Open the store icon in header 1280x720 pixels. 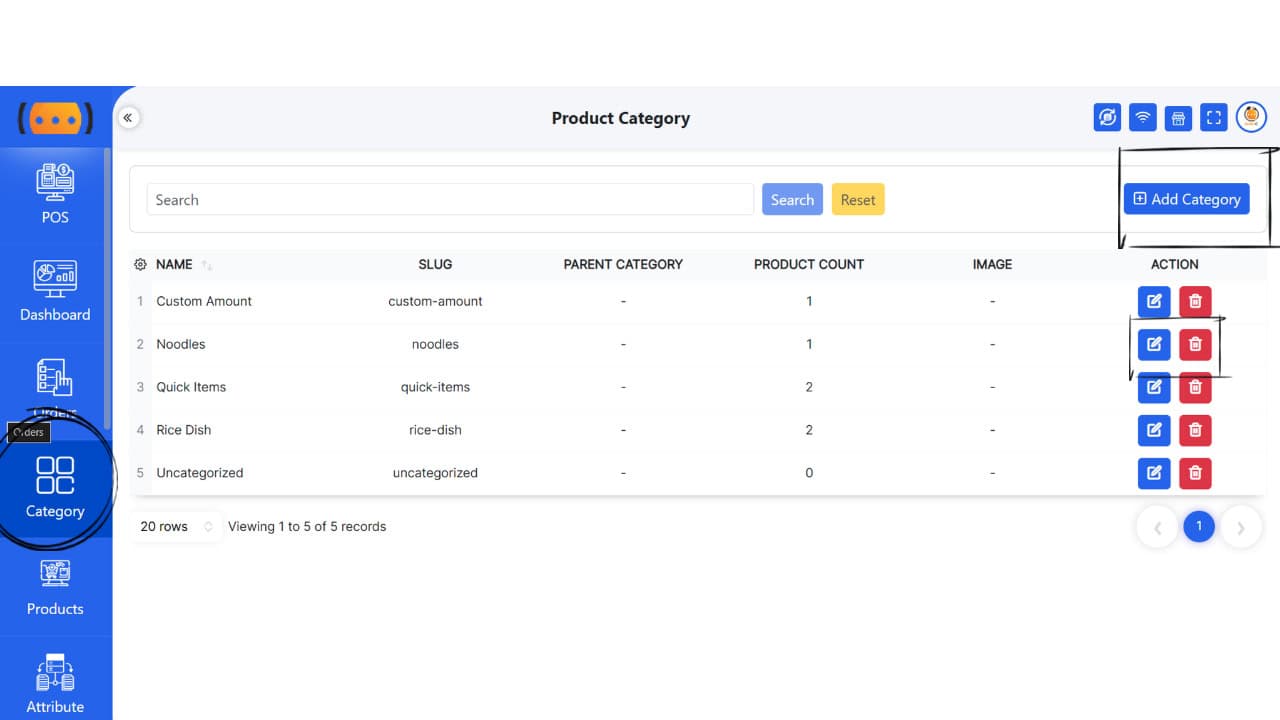point(1179,118)
